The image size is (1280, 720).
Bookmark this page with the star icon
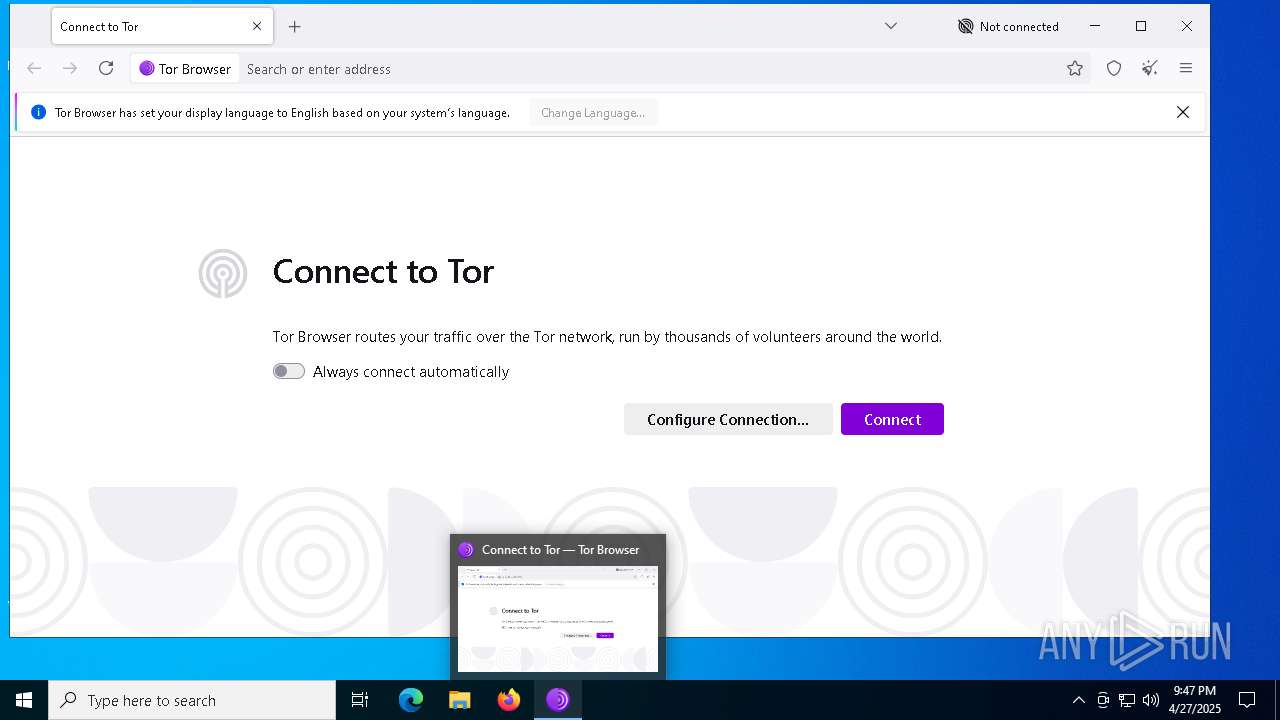coord(1075,68)
